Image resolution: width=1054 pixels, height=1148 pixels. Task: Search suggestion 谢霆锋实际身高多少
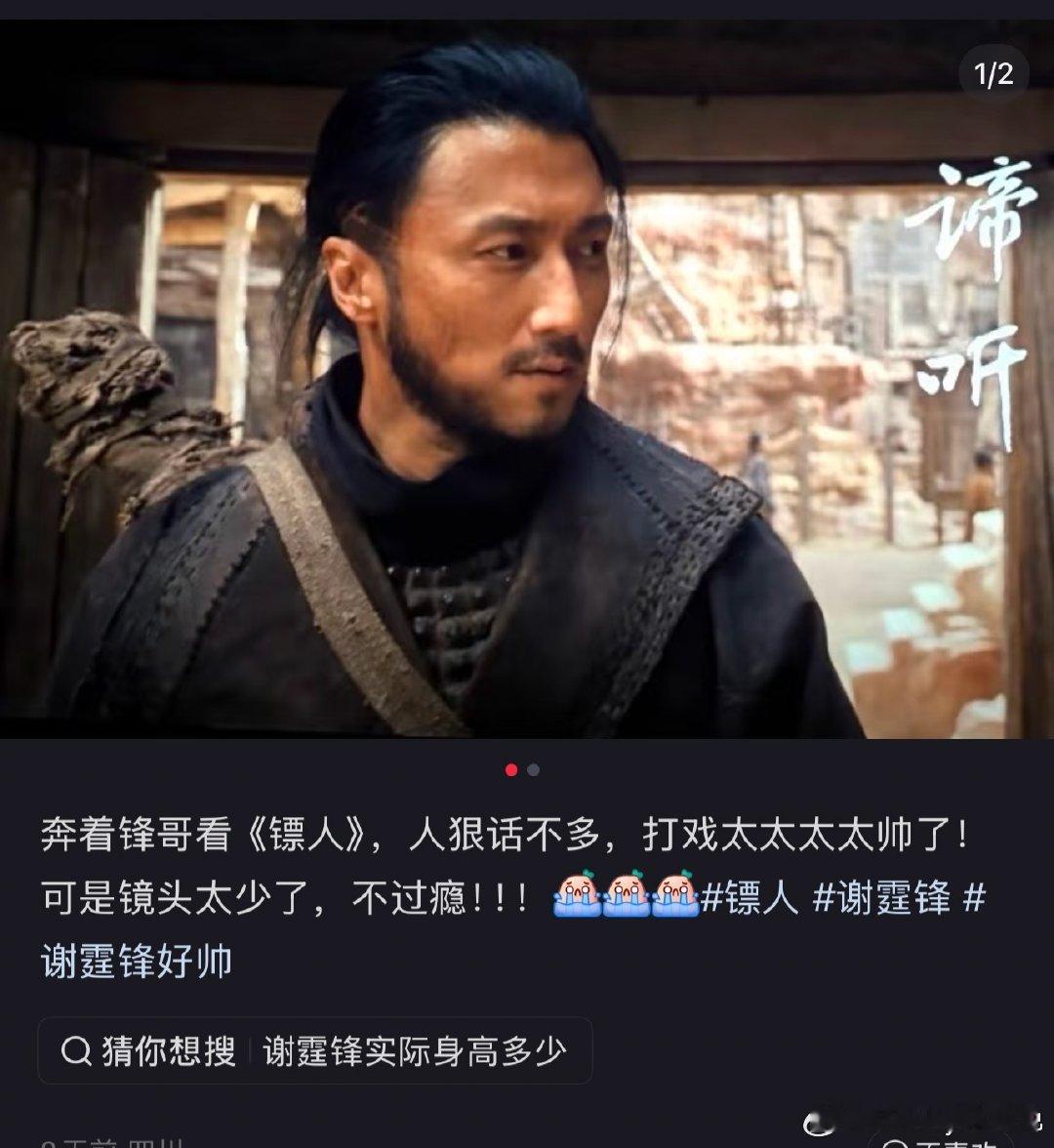414,1051
